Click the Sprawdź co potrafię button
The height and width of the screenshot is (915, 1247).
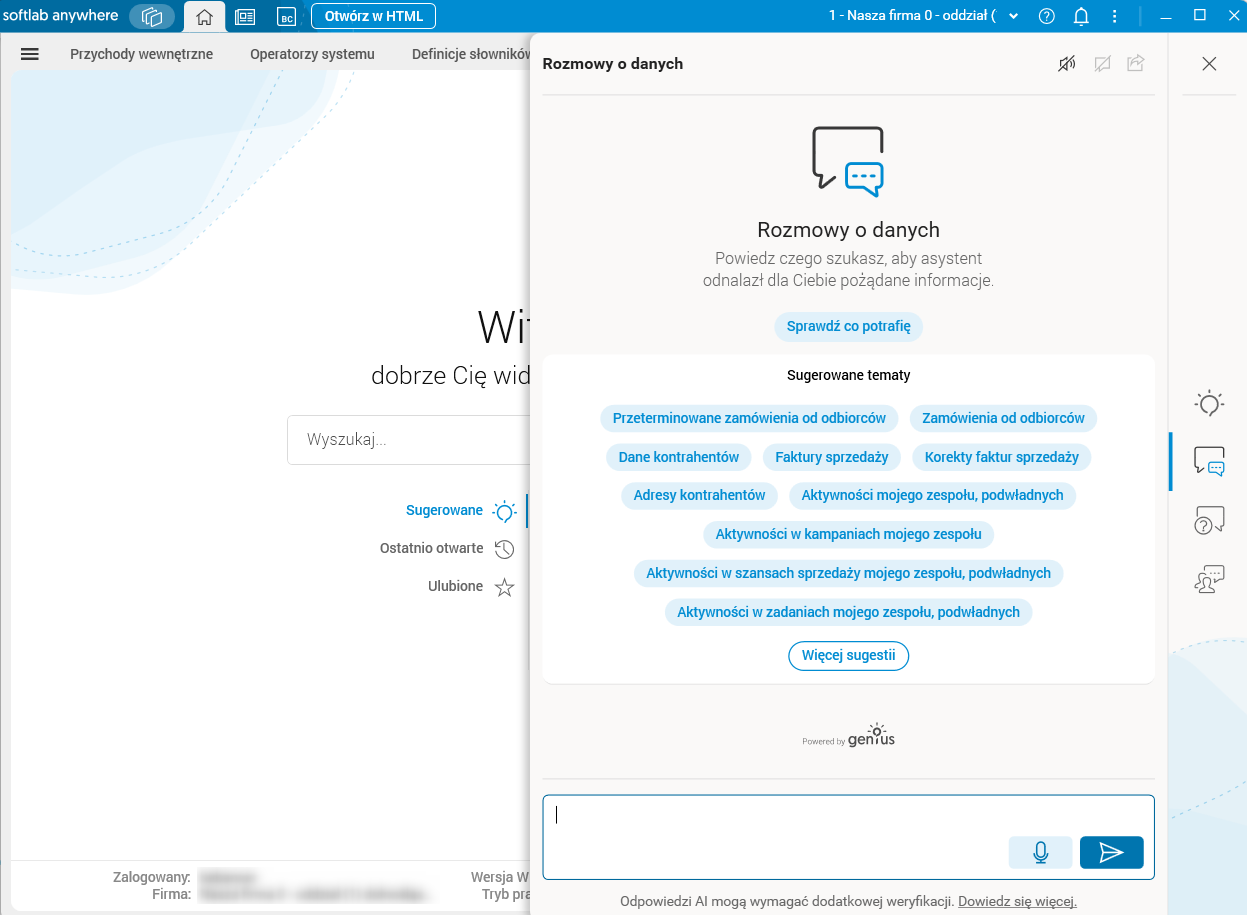click(x=848, y=326)
